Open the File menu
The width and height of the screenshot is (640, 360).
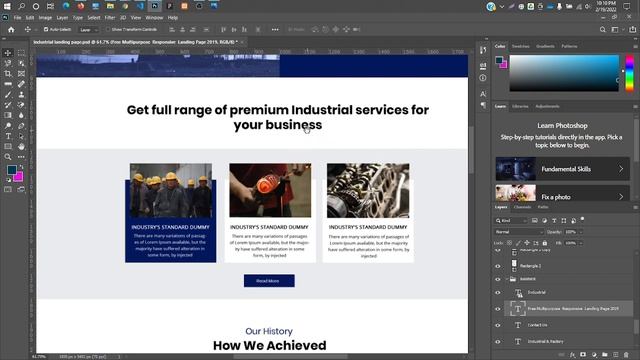[17, 18]
